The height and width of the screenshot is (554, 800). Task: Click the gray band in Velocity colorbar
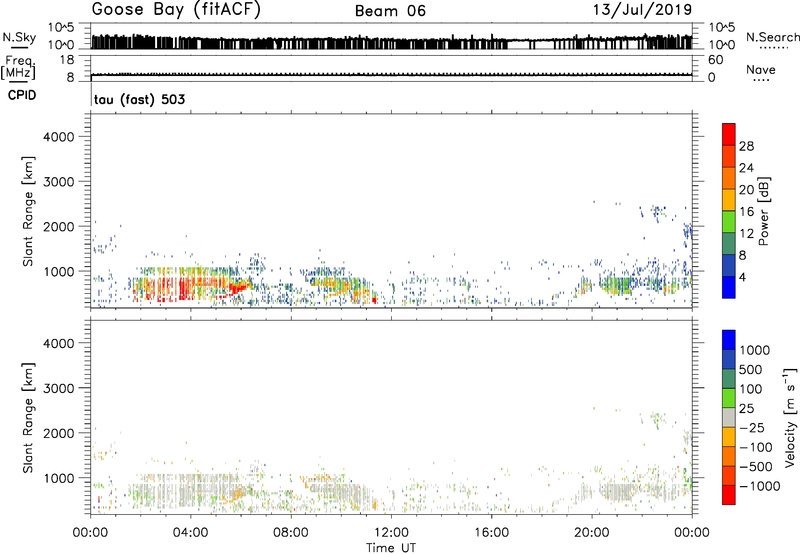pyautogui.click(x=729, y=417)
